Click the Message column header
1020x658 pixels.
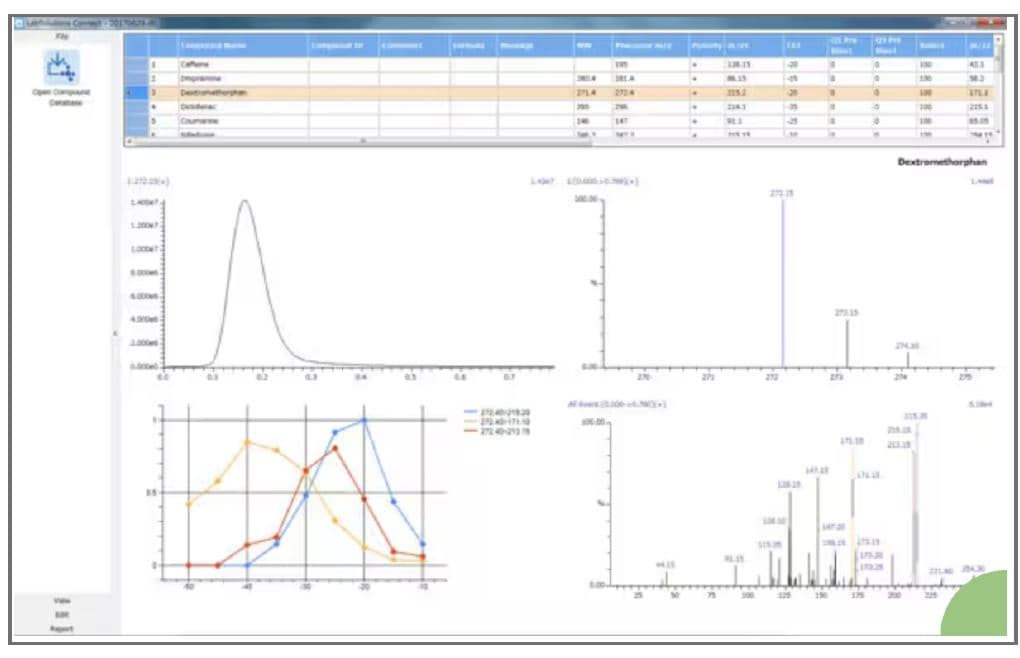535,46
